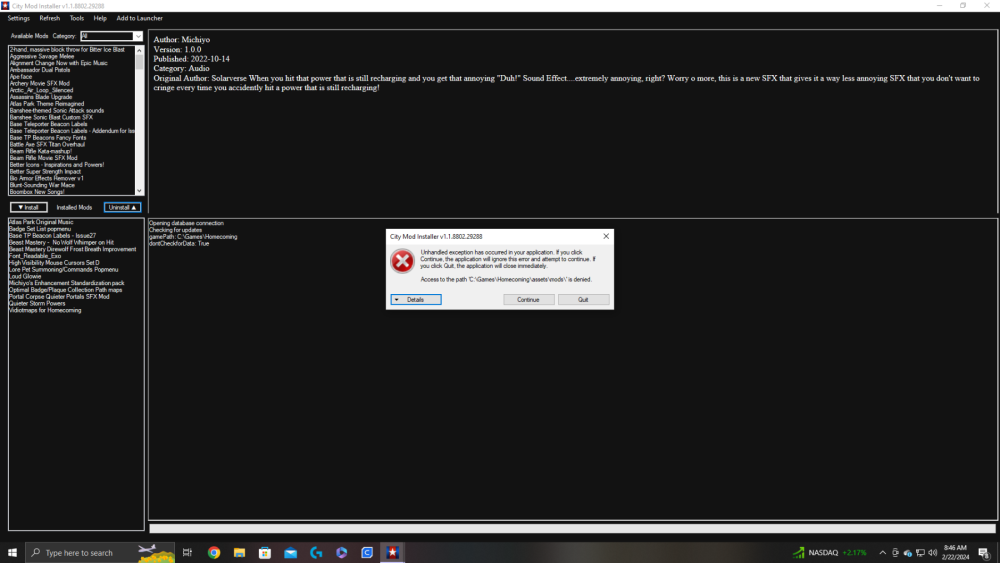Image resolution: width=1000 pixels, height=563 pixels.
Task: Click the red error icon in the dialog
Action: coord(402,262)
